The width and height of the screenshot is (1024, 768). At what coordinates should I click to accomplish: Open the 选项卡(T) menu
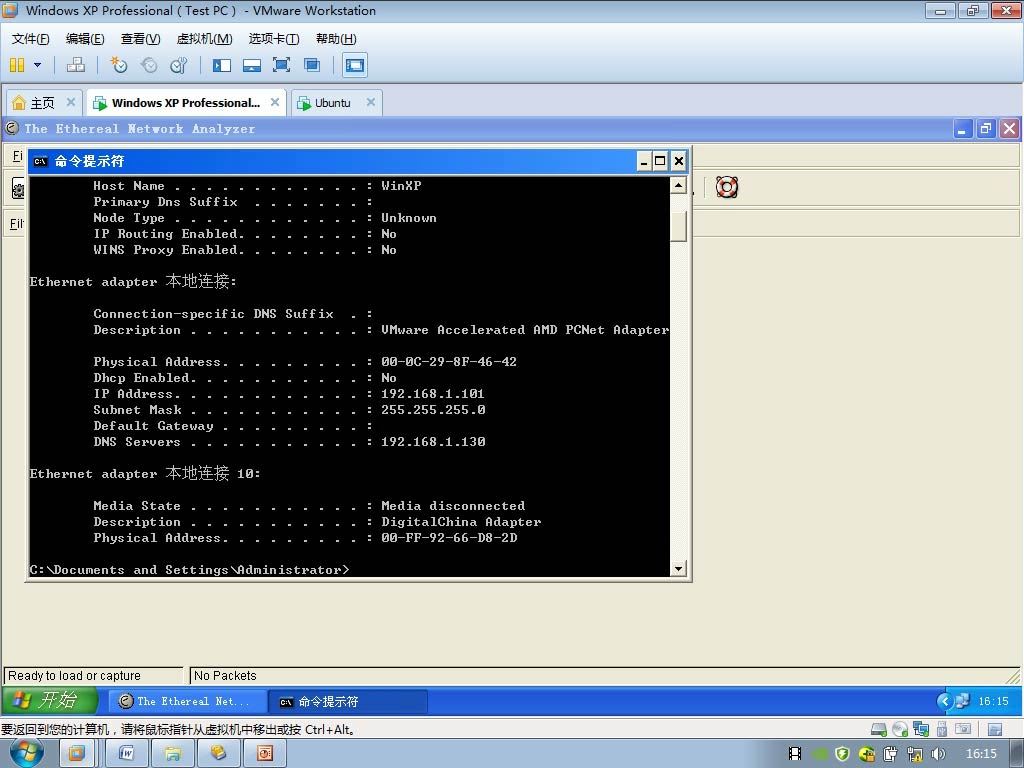pos(274,39)
